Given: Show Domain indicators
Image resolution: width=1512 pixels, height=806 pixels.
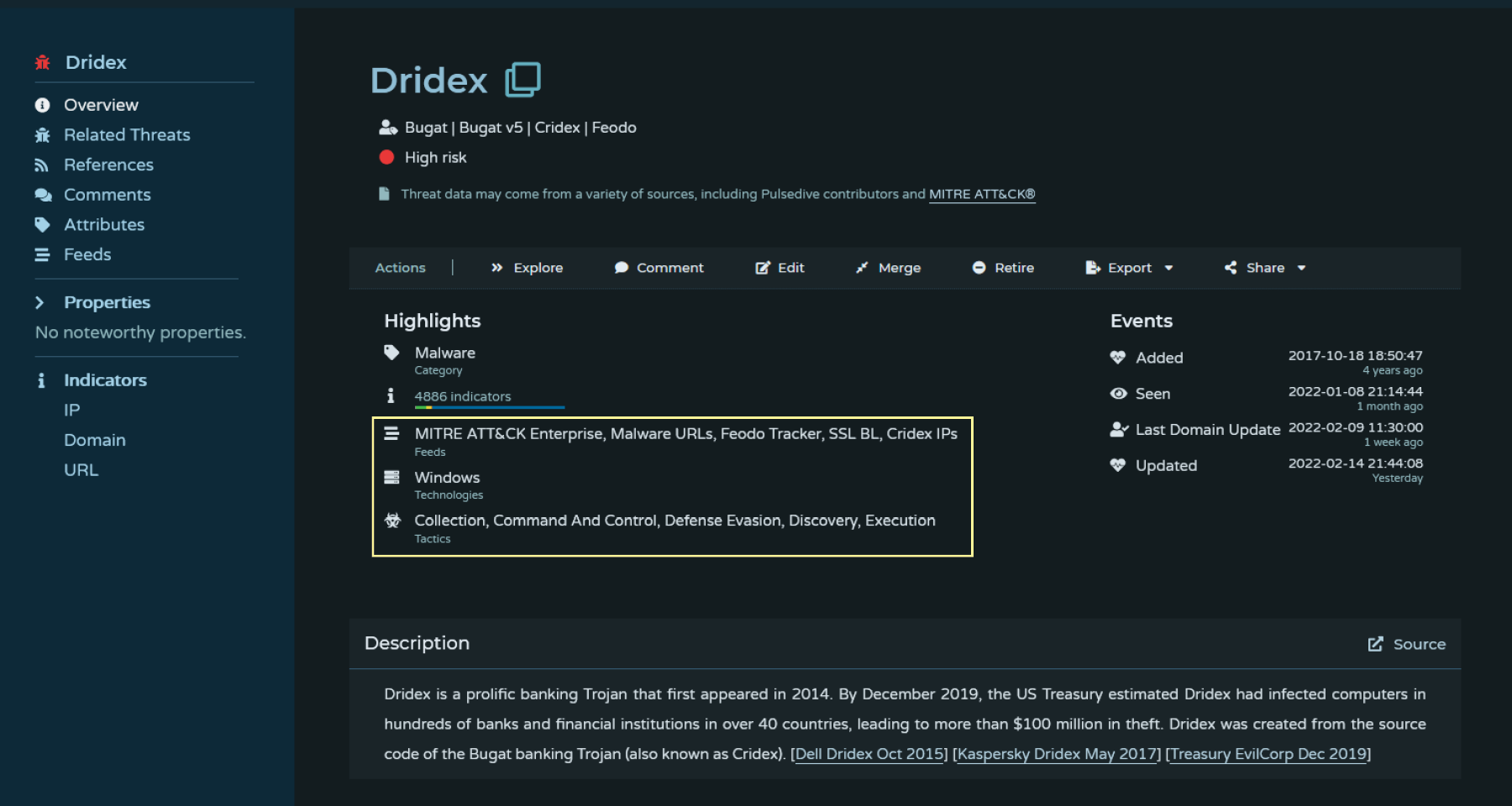Looking at the screenshot, I should pyautogui.click(x=95, y=441).
